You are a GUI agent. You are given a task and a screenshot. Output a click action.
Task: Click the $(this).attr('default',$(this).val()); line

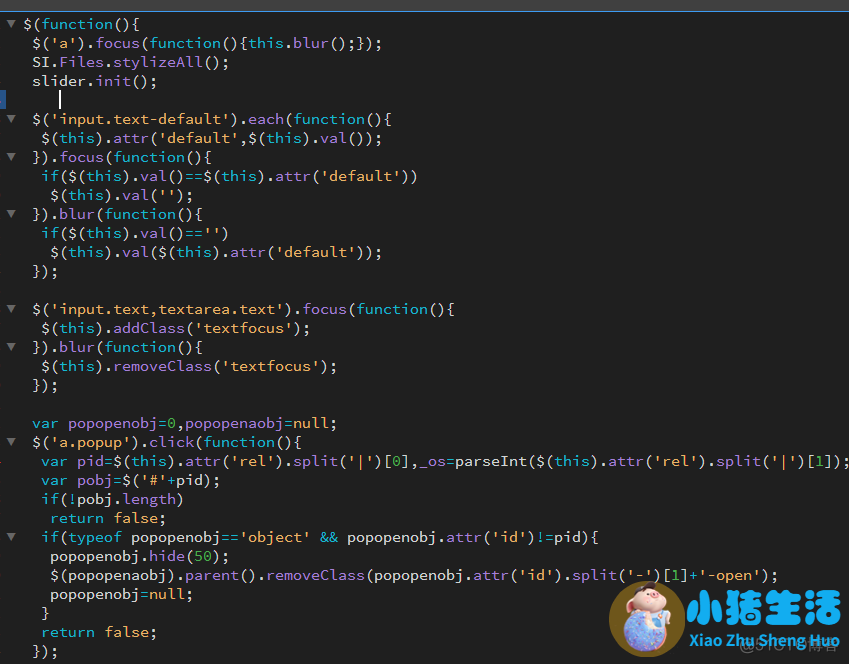pyautogui.click(x=212, y=138)
